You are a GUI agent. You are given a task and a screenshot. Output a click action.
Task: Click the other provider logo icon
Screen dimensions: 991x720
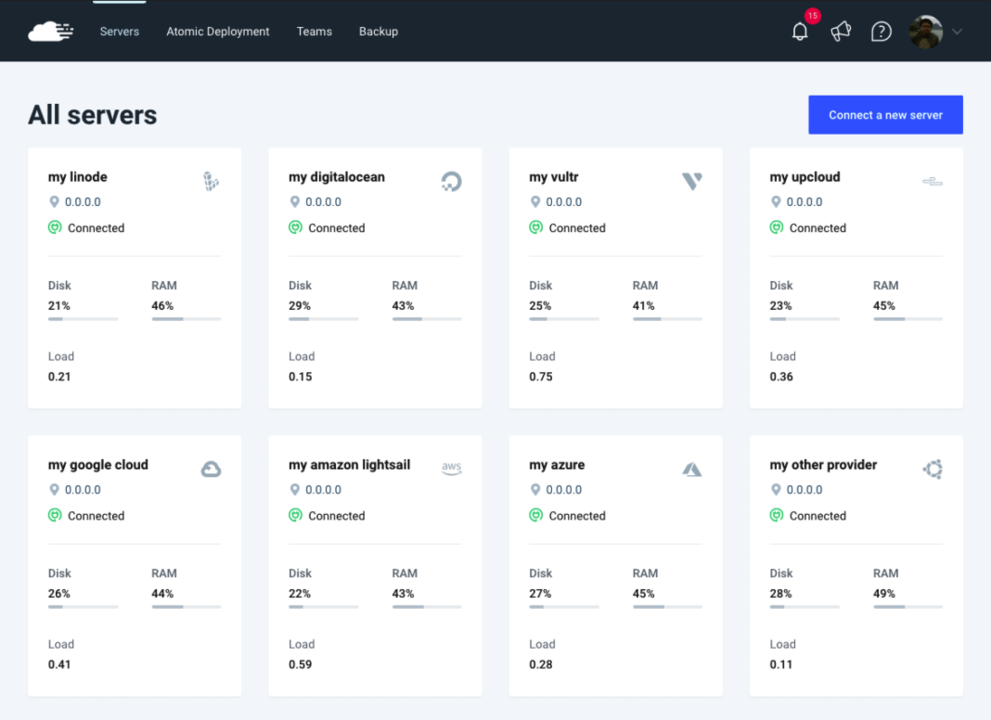pos(932,468)
